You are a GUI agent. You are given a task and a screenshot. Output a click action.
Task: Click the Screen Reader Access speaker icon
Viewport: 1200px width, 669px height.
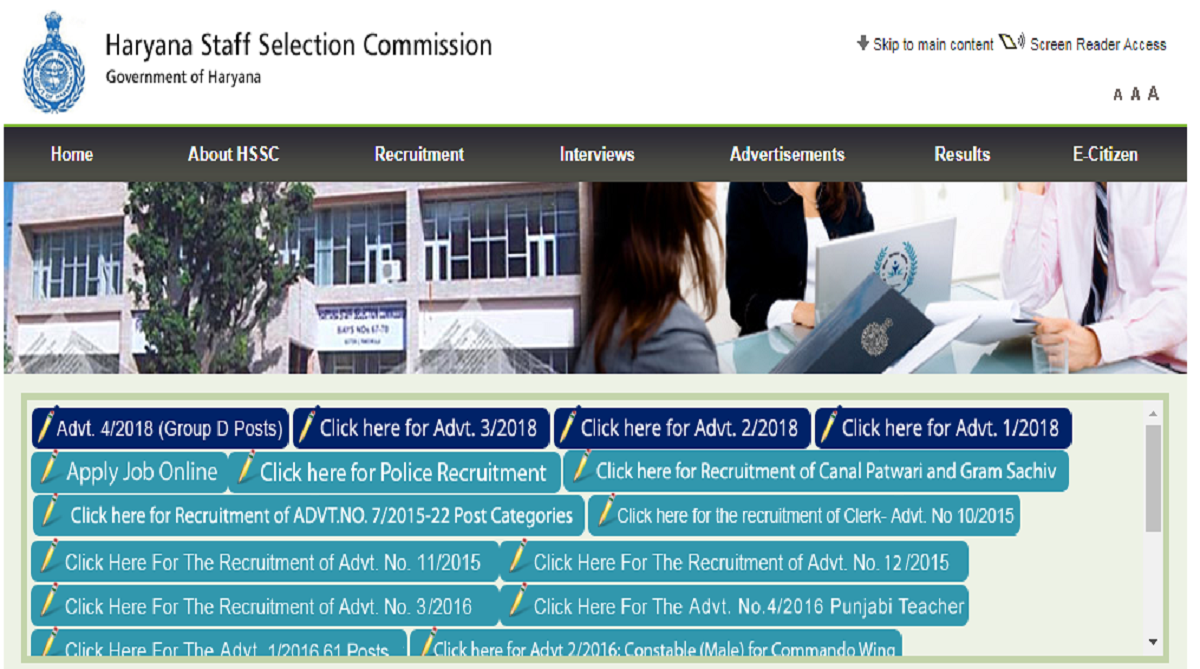click(x=1012, y=42)
